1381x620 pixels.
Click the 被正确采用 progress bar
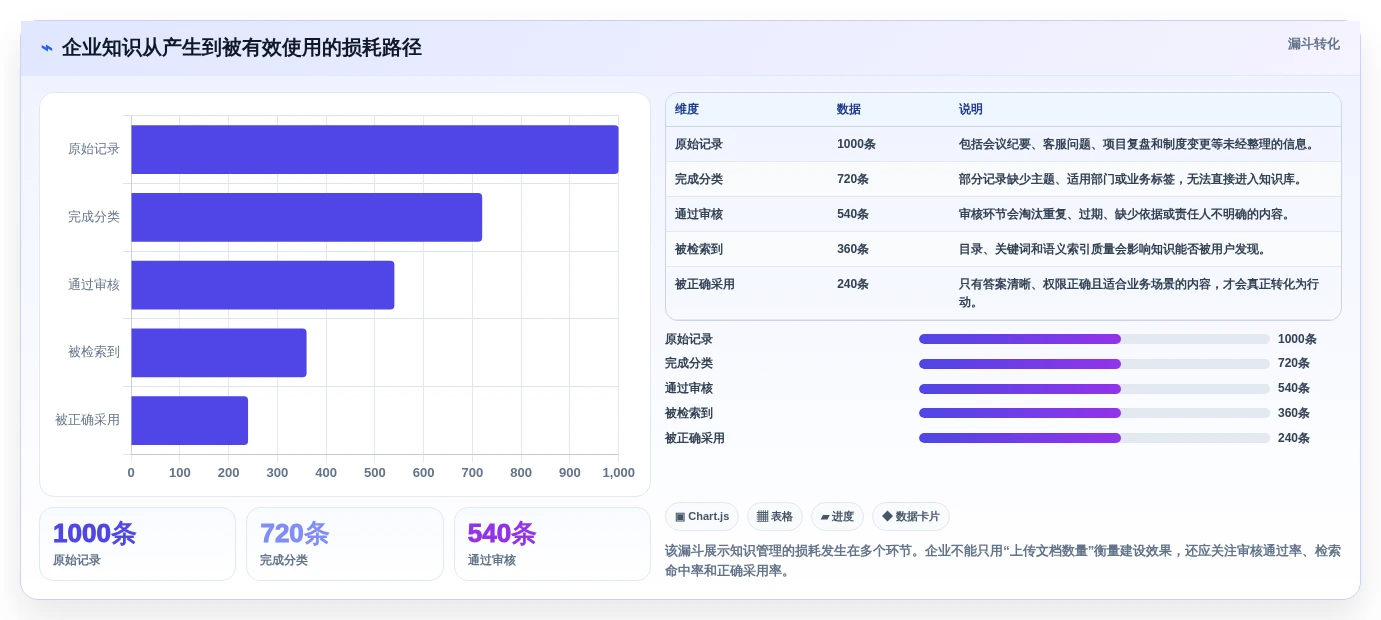point(1094,438)
